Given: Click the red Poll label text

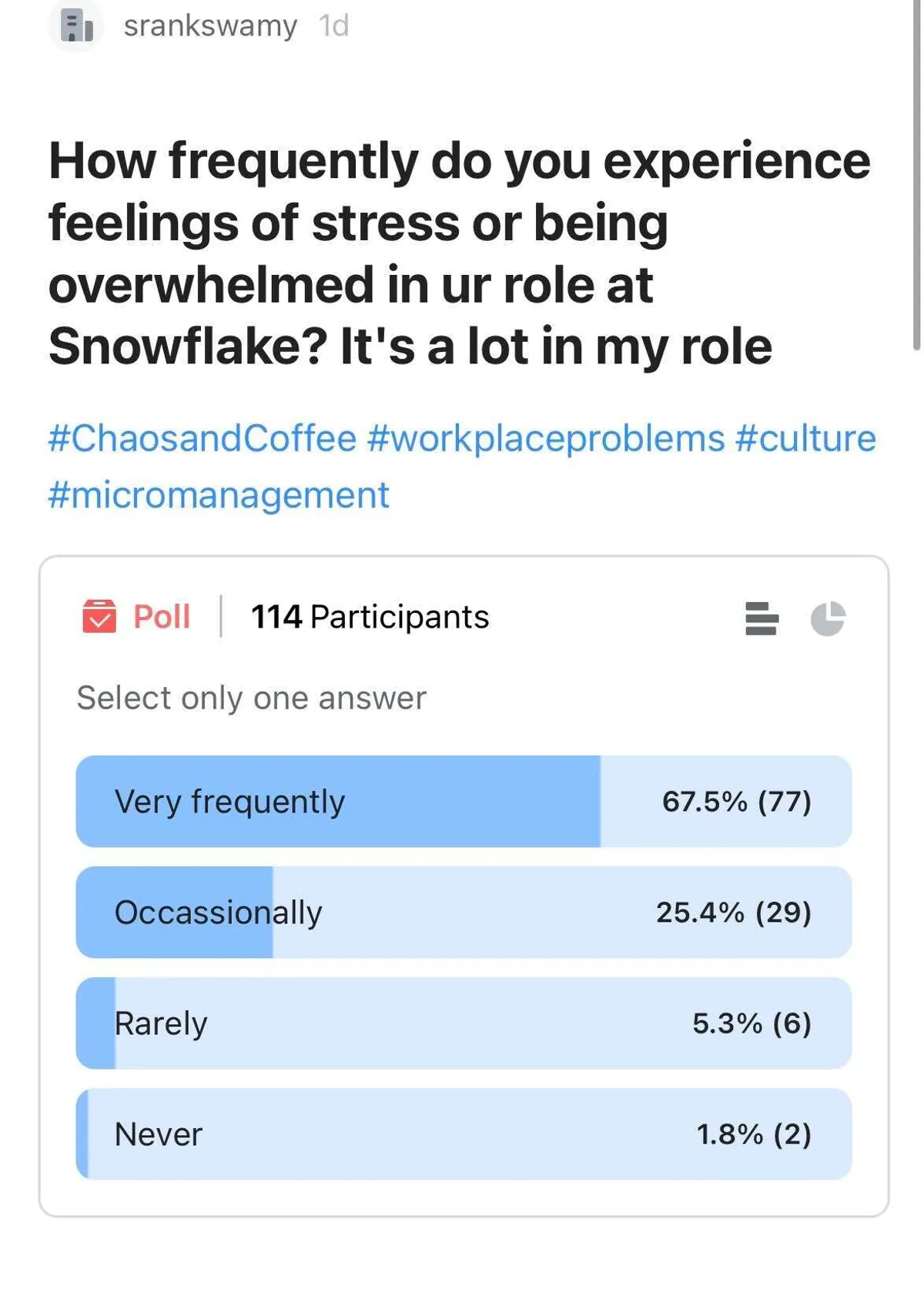Looking at the screenshot, I should click(162, 616).
